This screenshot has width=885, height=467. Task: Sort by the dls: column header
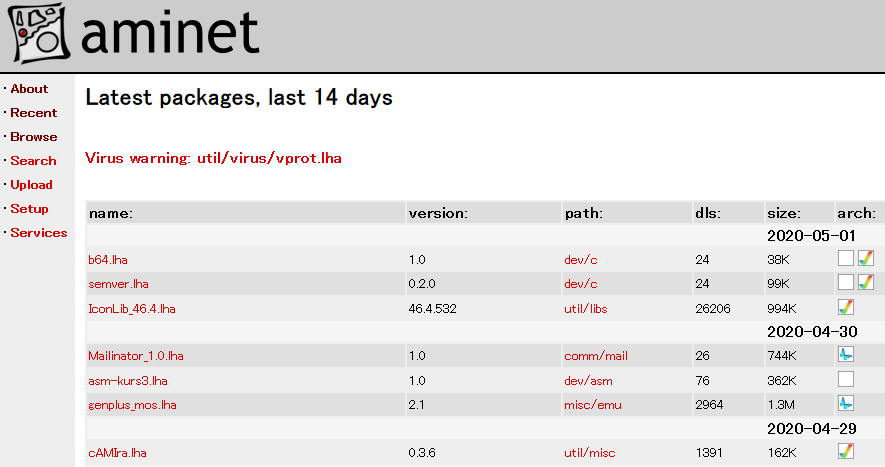point(708,213)
